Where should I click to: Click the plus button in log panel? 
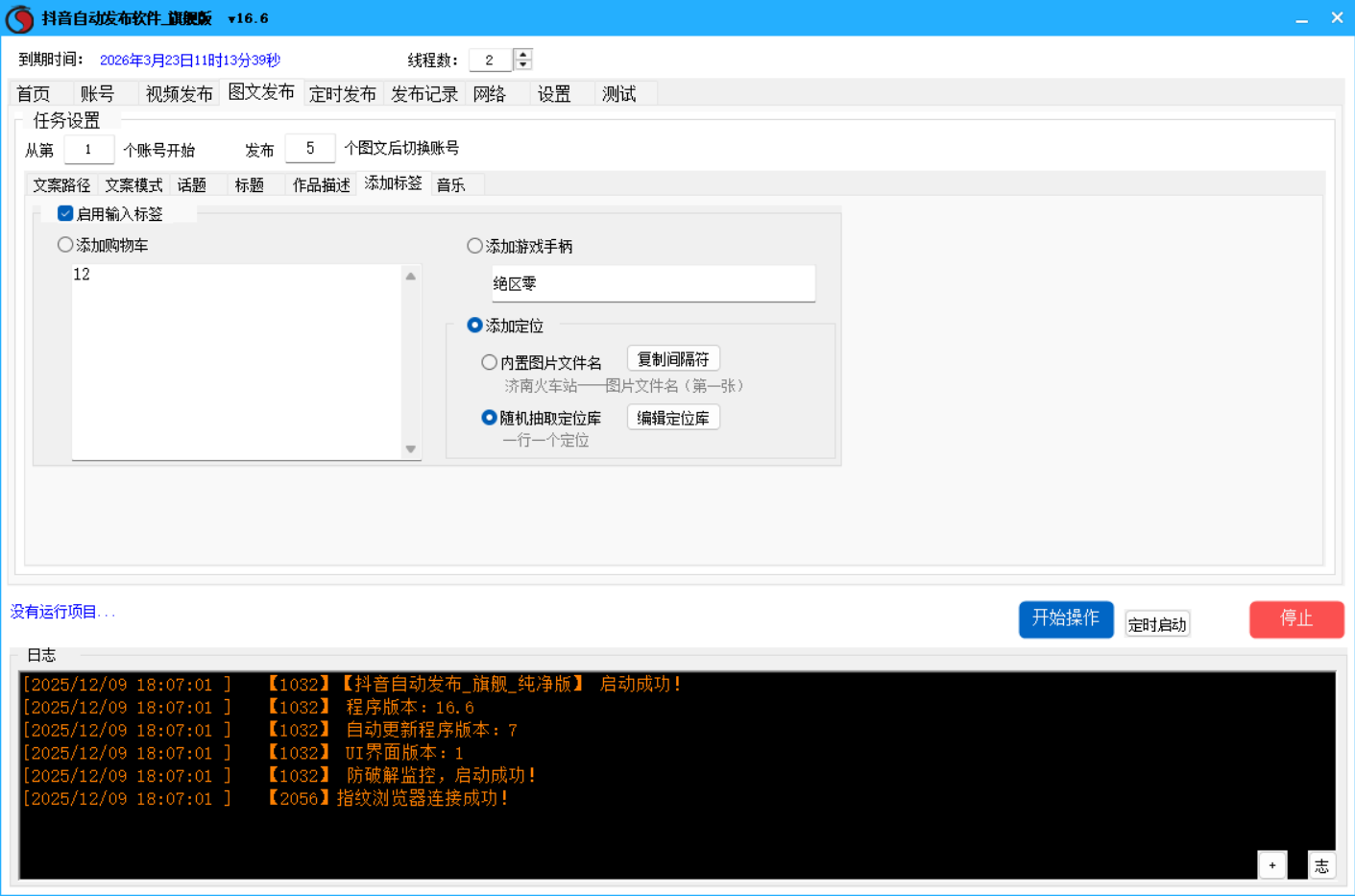click(x=1271, y=865)
